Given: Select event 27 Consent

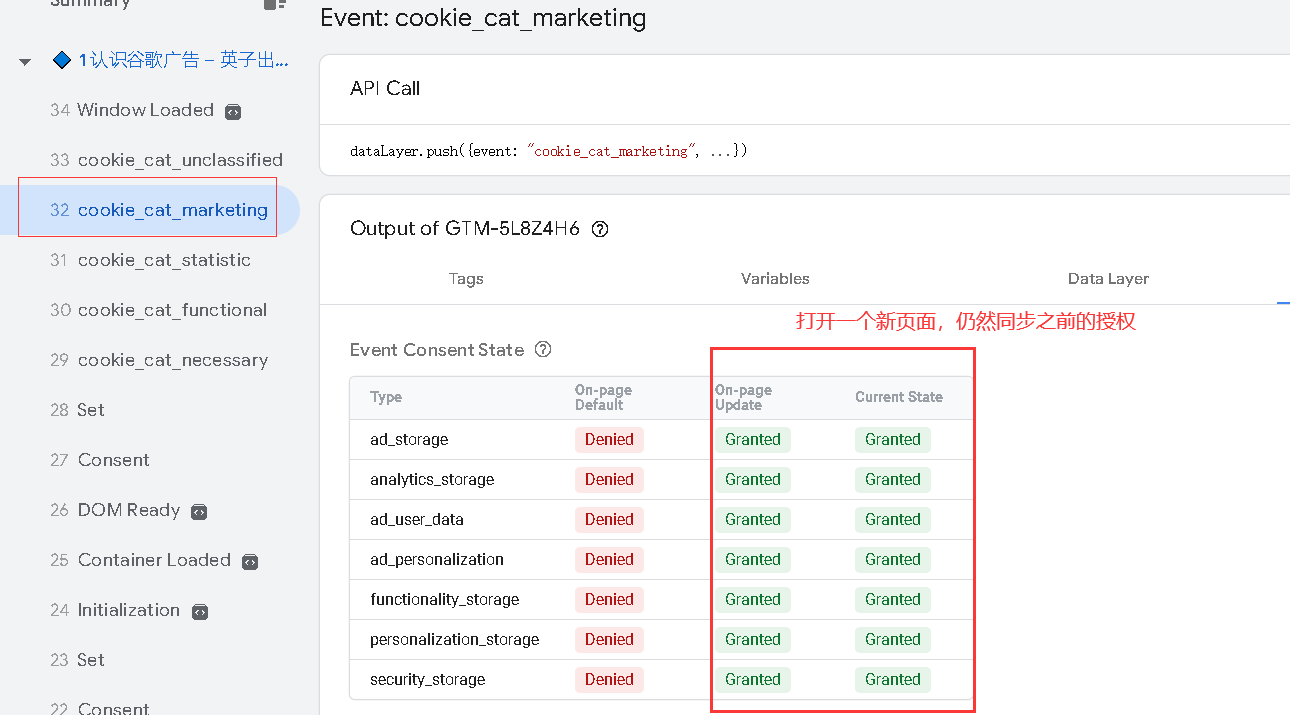Looking at the screenshot, I should 100,460.
